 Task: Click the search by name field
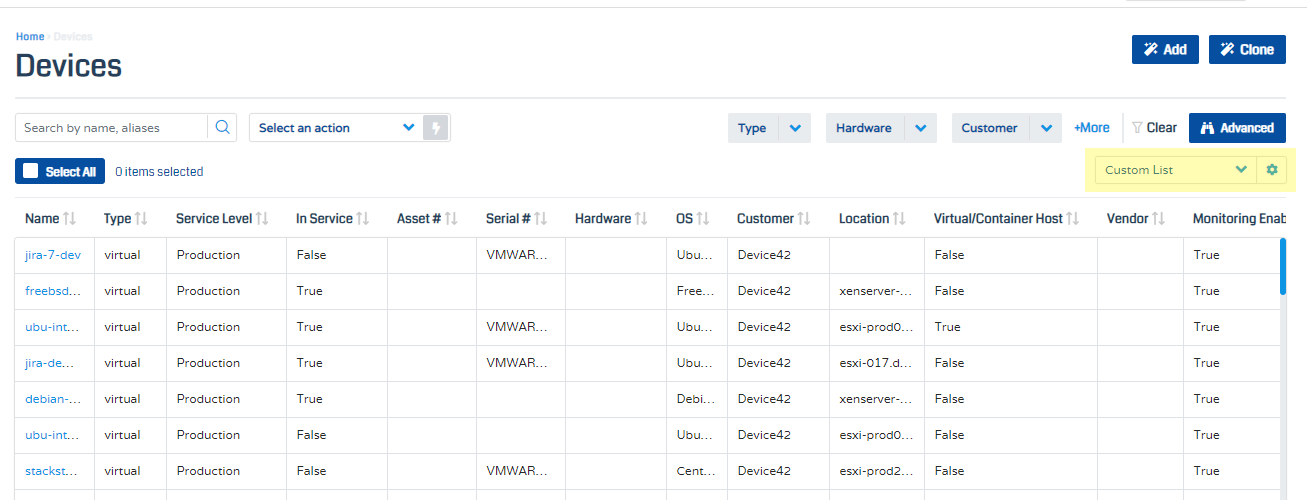click(112, 128)
